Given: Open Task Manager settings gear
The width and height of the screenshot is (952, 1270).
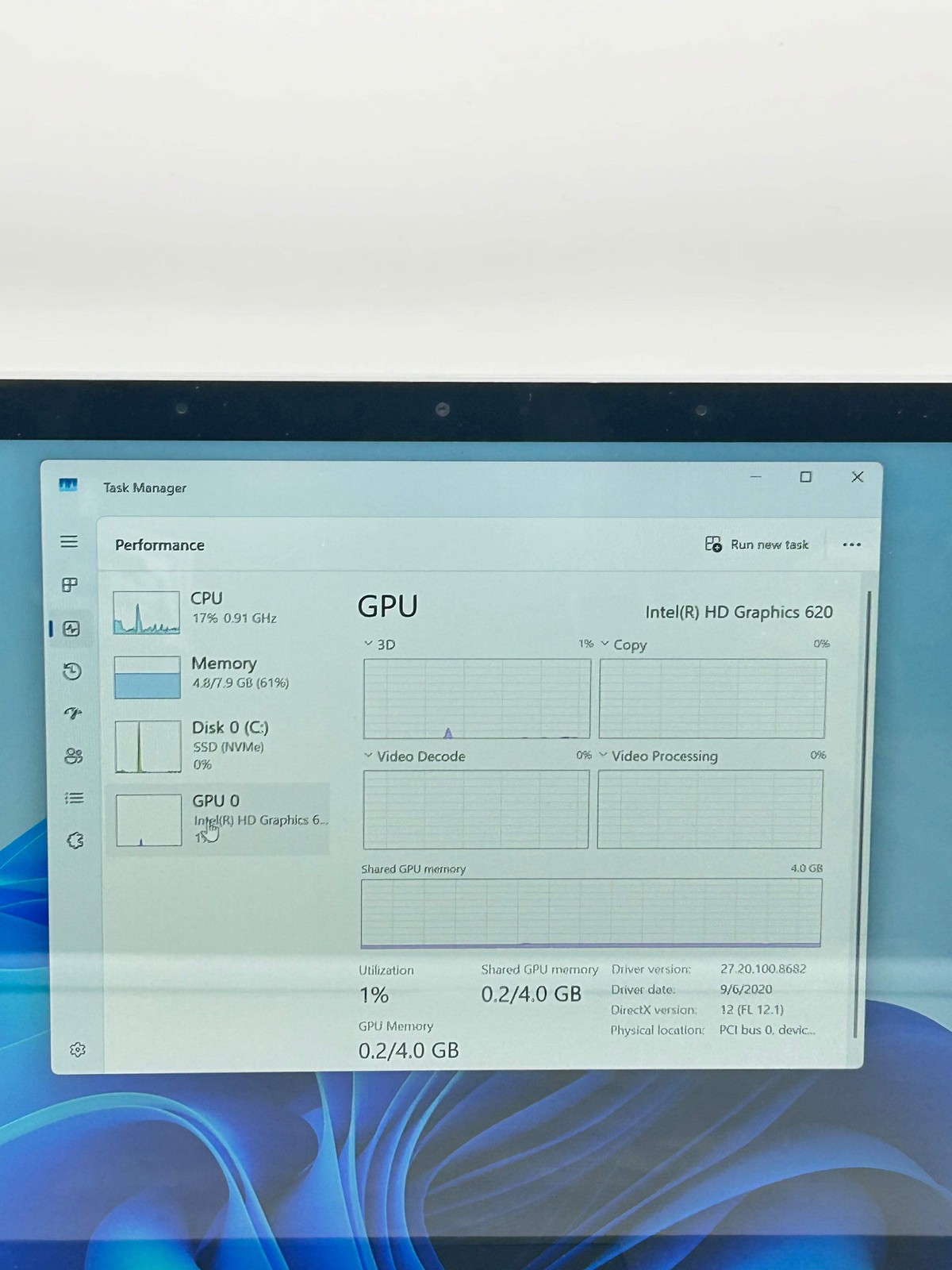Looking at the screenshot, I should tap(78, 1049).
